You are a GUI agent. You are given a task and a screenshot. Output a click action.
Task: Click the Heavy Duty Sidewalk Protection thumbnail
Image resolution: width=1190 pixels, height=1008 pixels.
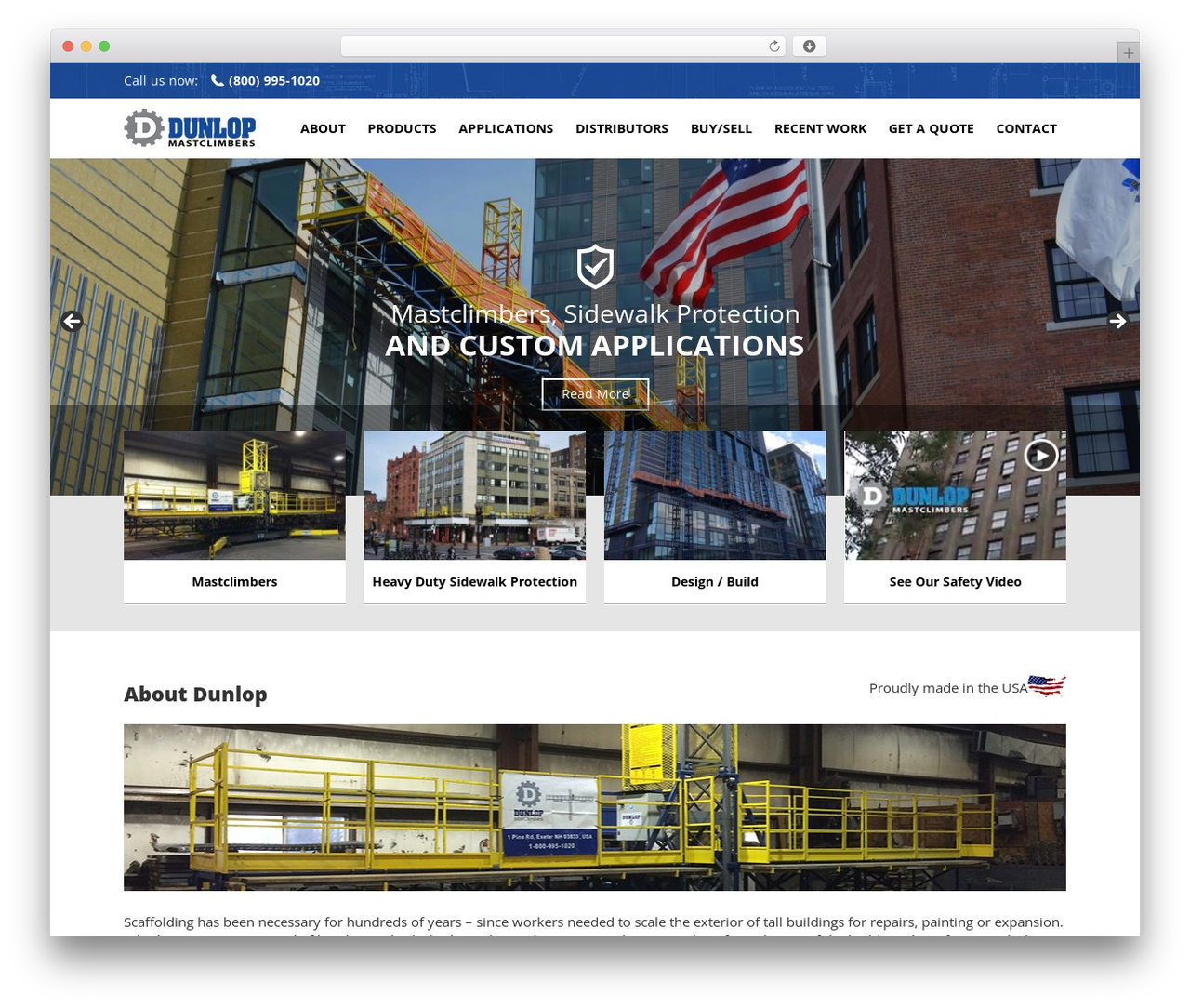475,496
